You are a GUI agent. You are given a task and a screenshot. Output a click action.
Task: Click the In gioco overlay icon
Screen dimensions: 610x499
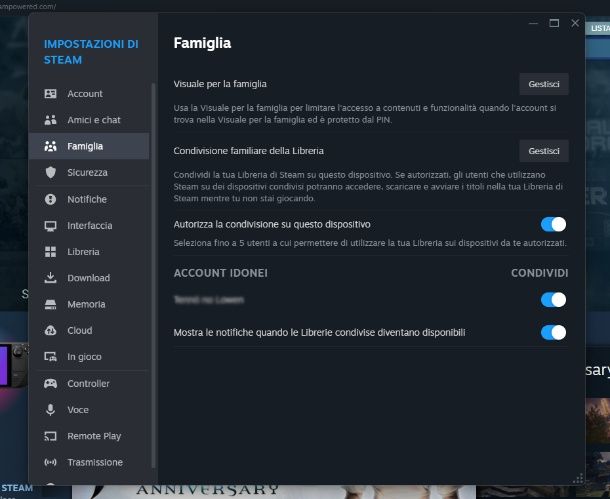pyautogui.click(x=50, y=357)
